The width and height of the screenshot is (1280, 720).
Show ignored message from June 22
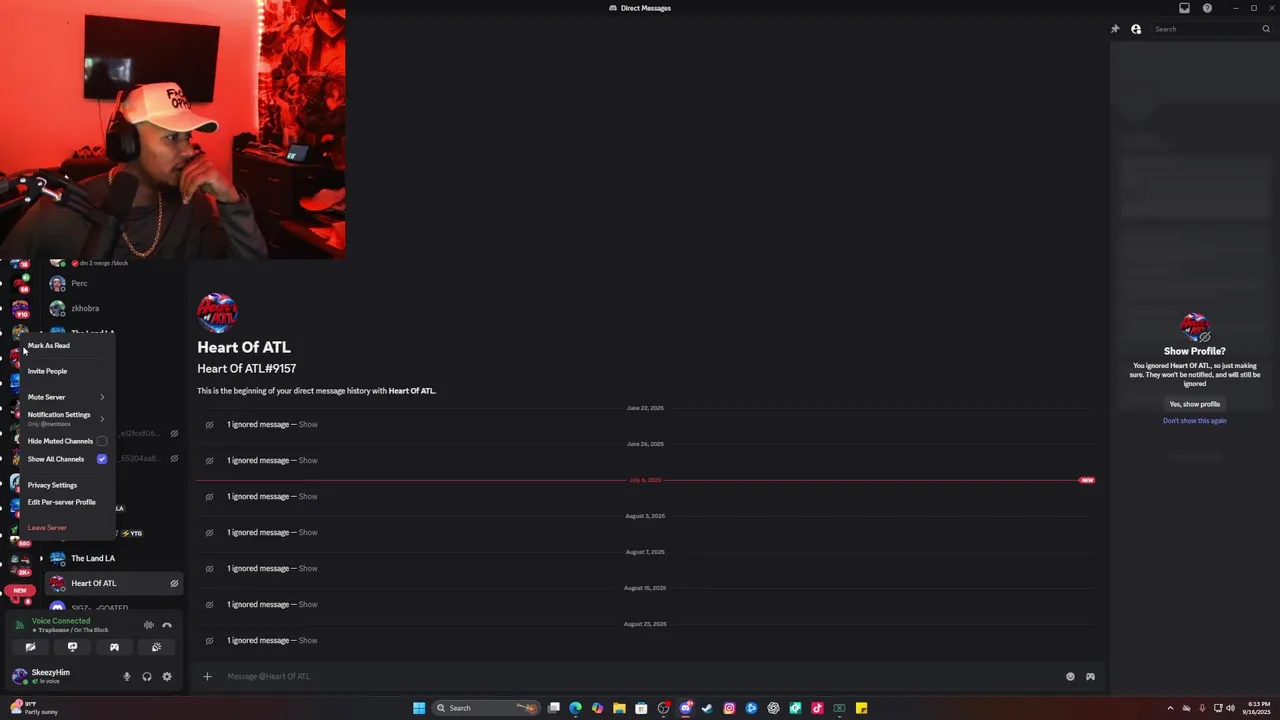(308, 424)
